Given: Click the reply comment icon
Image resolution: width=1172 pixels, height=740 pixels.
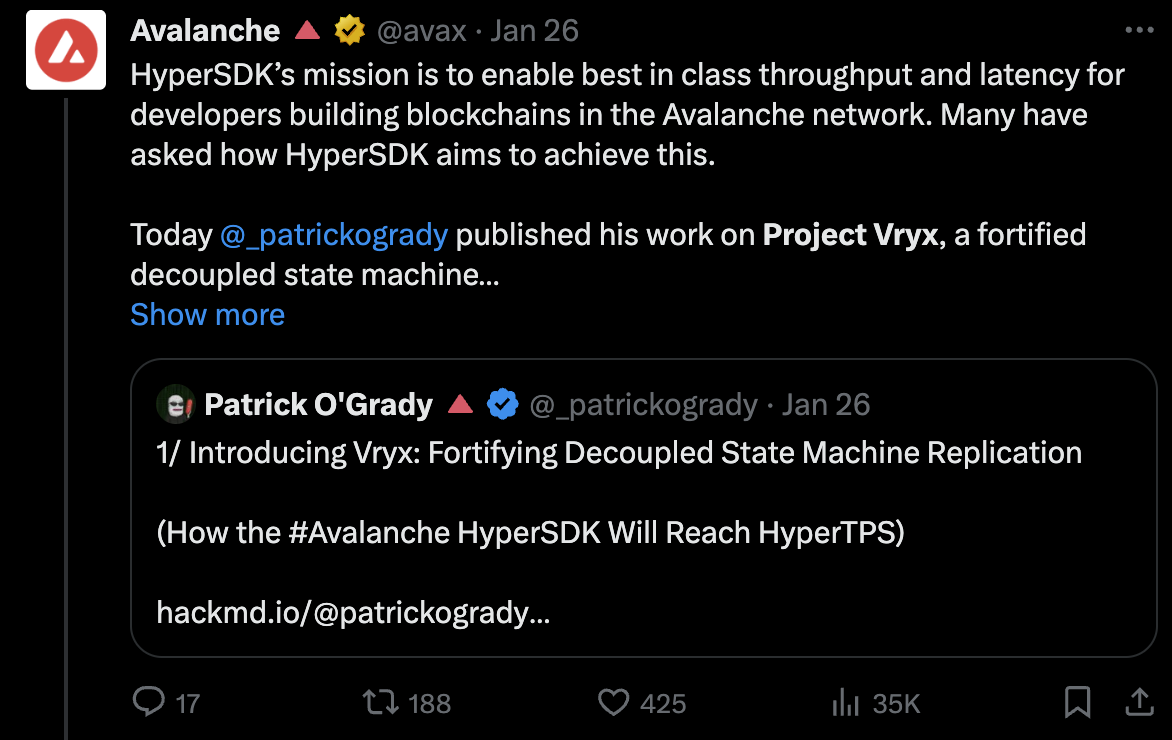Looking at the screenshot, I should (149, 702).
